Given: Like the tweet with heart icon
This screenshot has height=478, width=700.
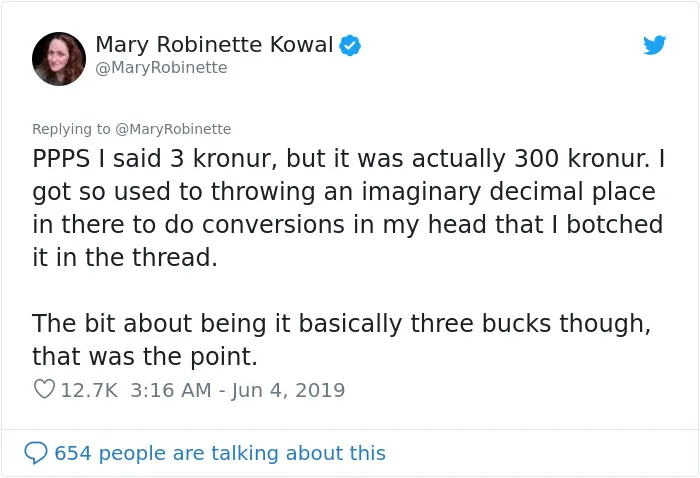Looking at the screenshot, I should tap(44, 389).
